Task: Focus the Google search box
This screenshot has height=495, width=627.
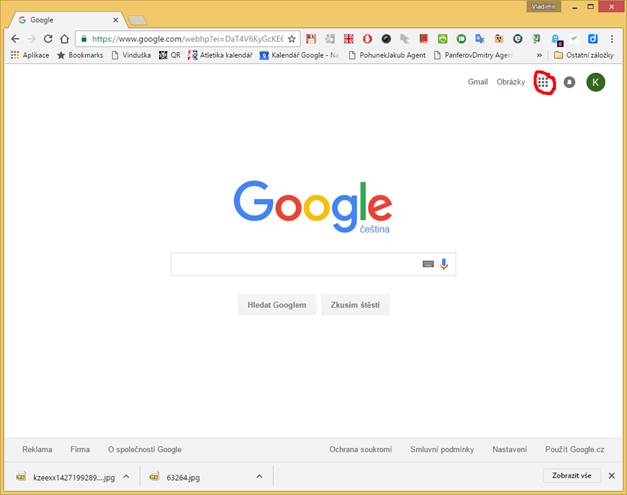Action: [x=313, y=264]
